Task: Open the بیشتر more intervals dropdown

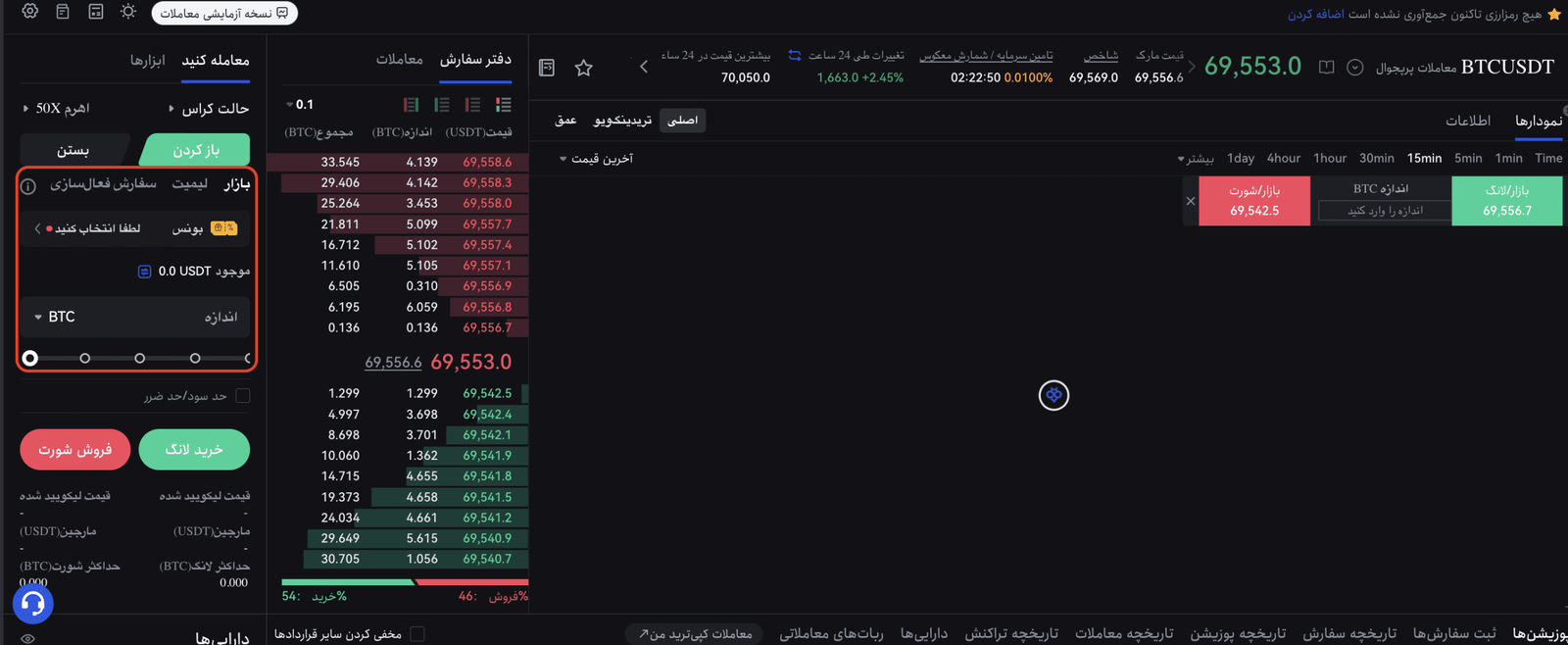Action: click(1195, 158)
